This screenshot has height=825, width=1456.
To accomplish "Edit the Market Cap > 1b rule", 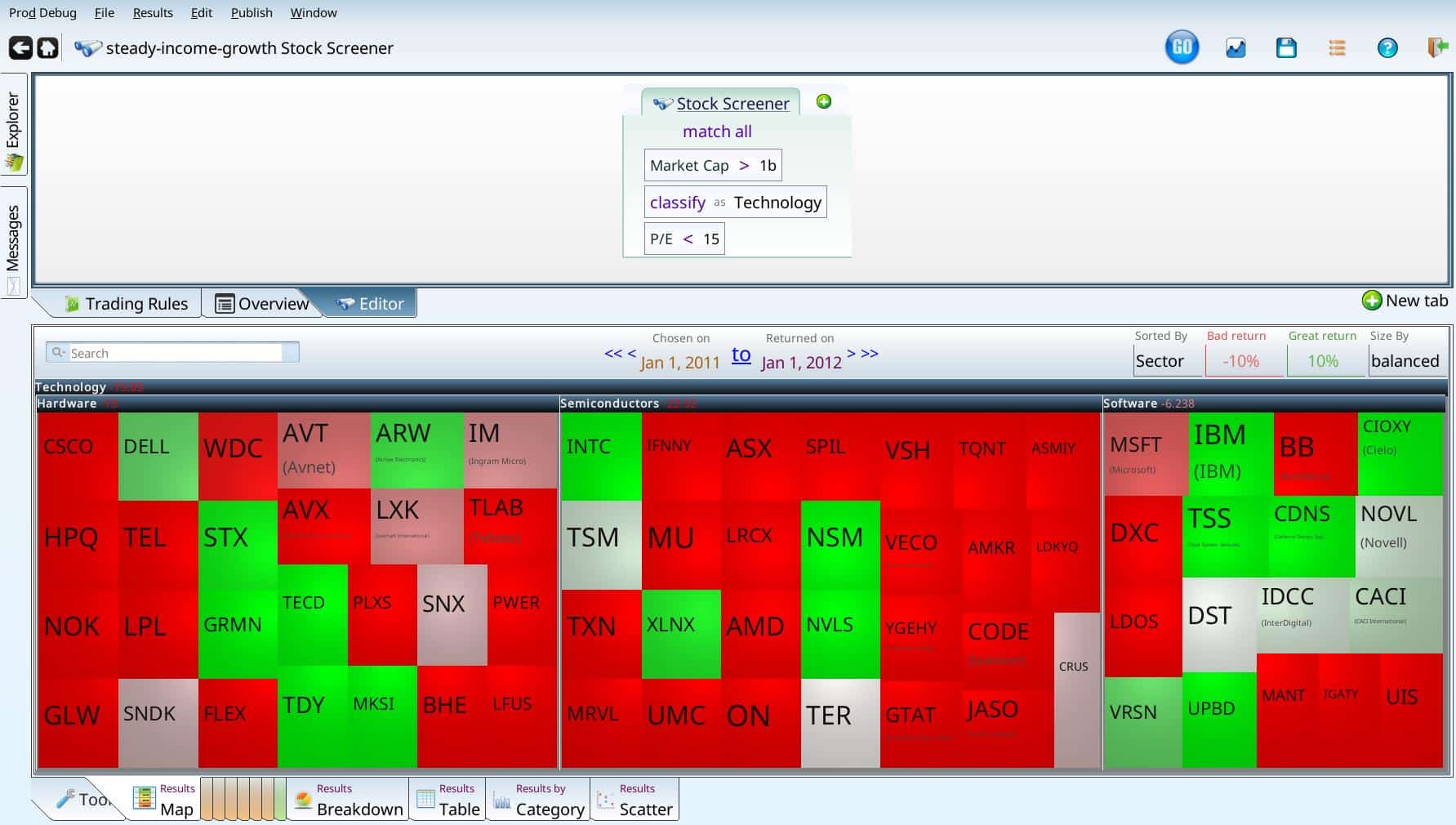I will [713, 165].
